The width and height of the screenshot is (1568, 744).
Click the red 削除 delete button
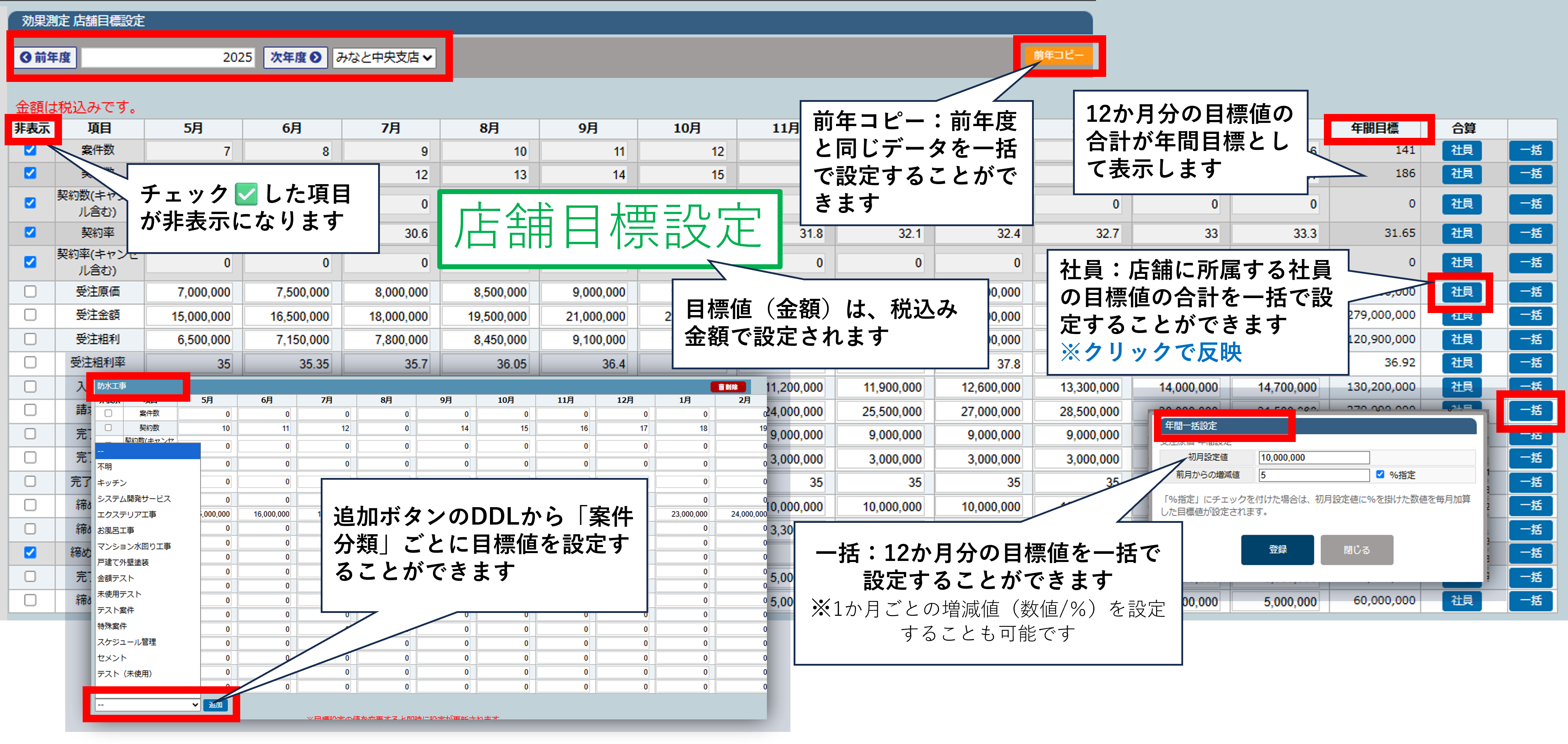pyautogui.click(x=728, y=387)
